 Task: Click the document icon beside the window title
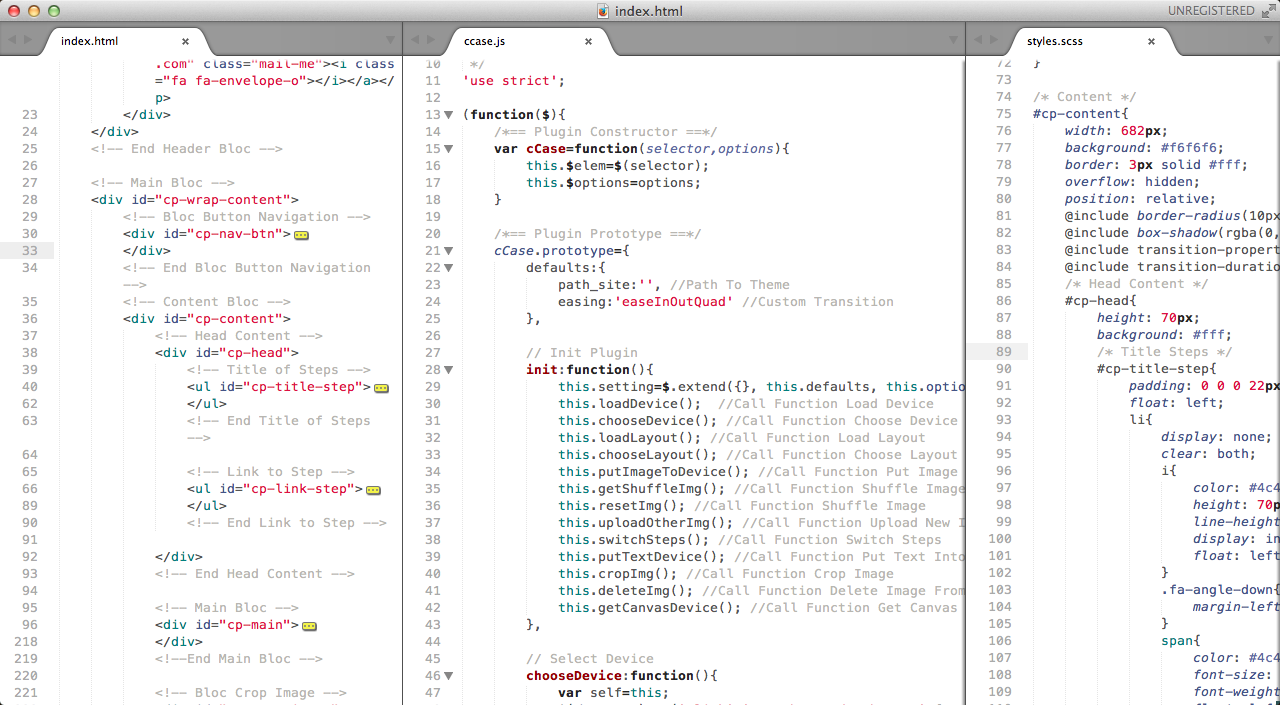pos(603,11)
